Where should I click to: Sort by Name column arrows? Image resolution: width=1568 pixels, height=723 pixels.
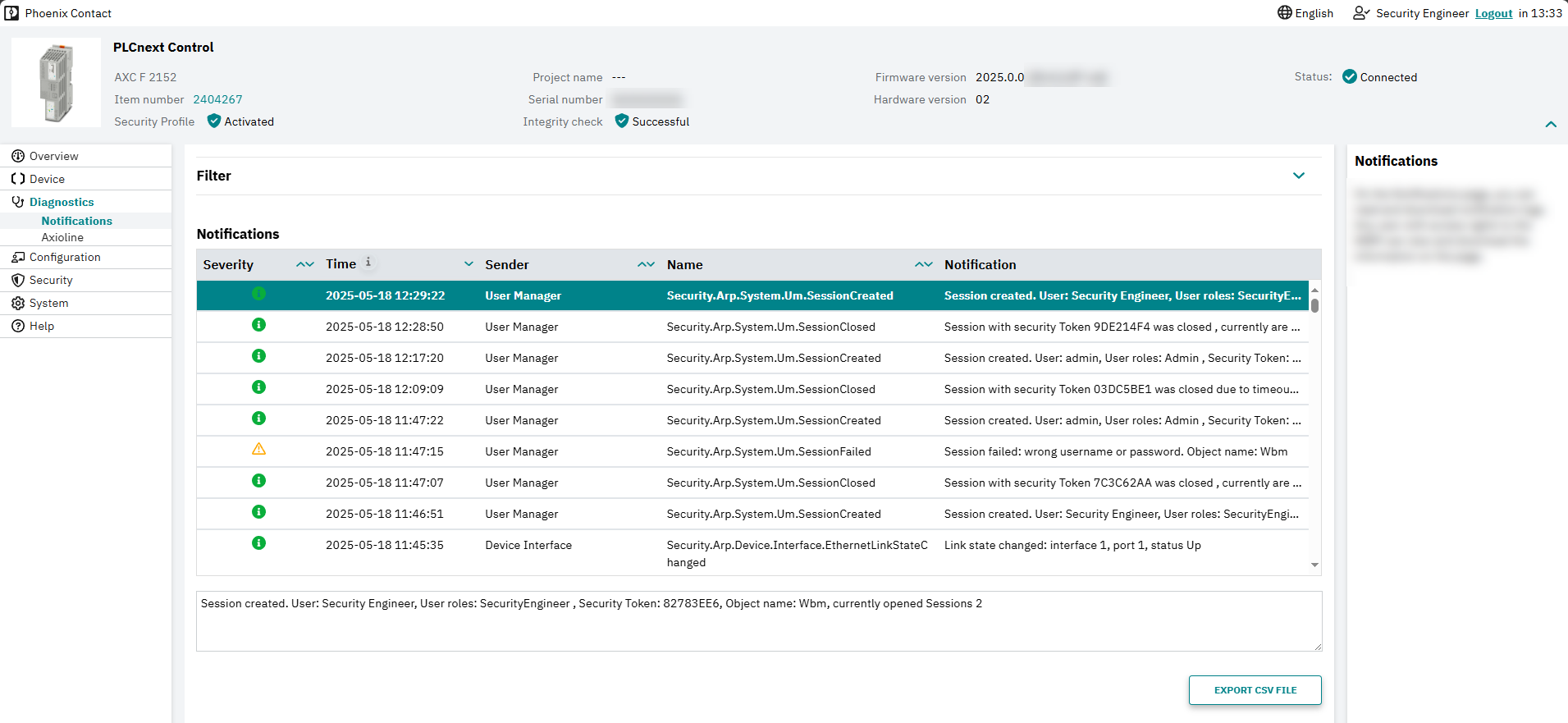coord(924,264)
